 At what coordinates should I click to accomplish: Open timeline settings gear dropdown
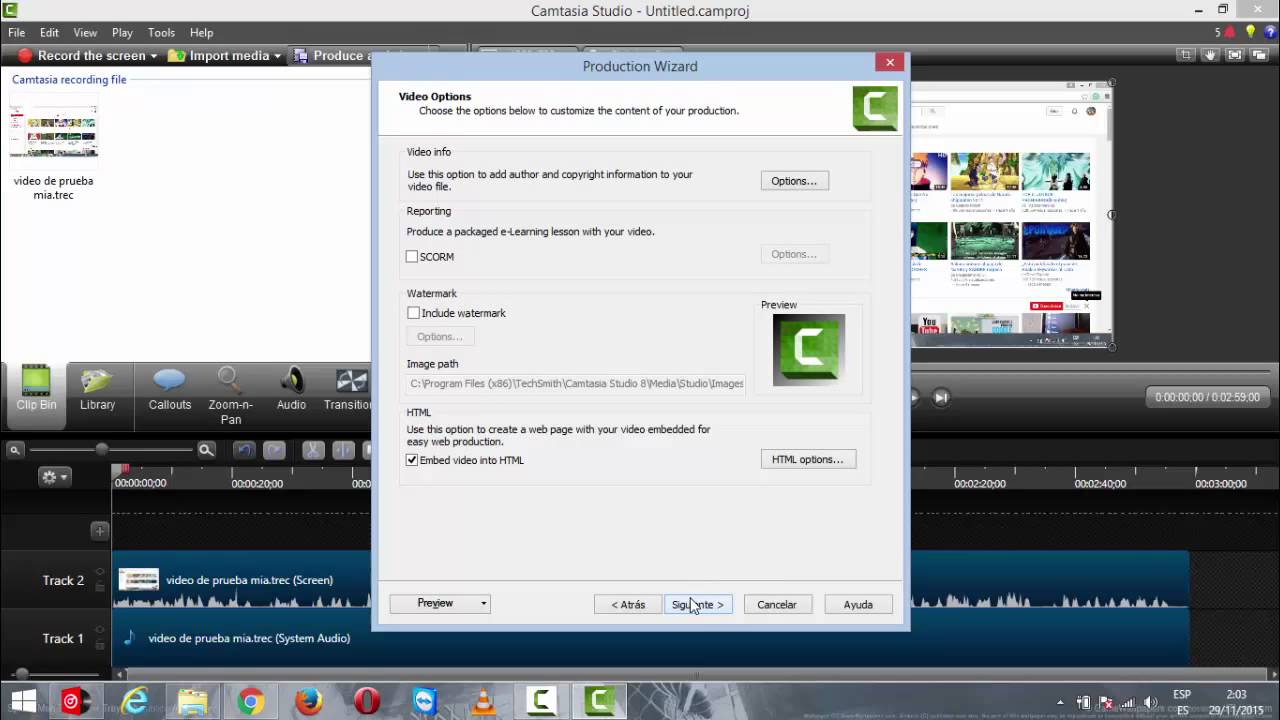54,478
